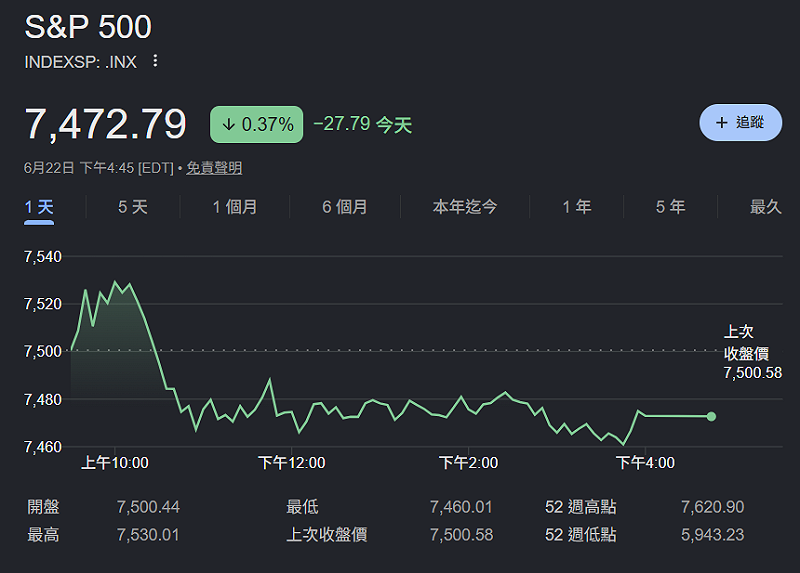This screenshot has height=573, width=800.
Task: Click the 追蹤 follow button
Action: coord(740,122)
